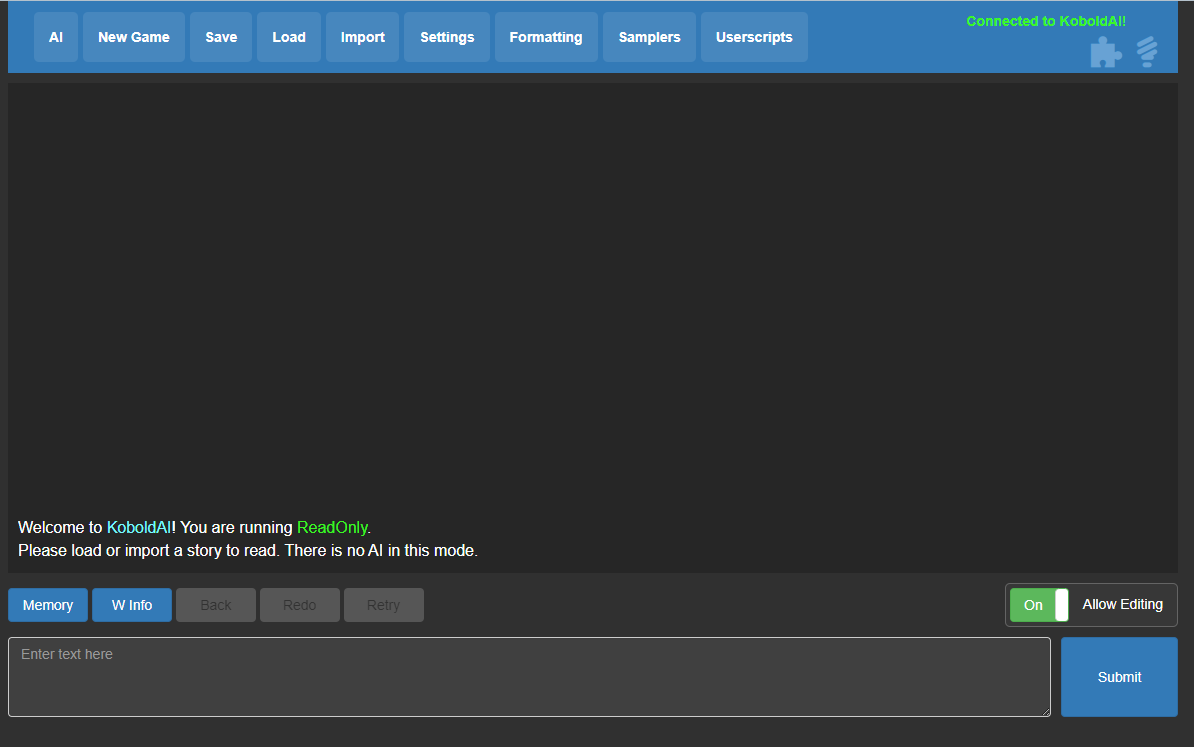Click the Back button
This screenshot has width=1194, height=747.
click(x=215, y=605)
